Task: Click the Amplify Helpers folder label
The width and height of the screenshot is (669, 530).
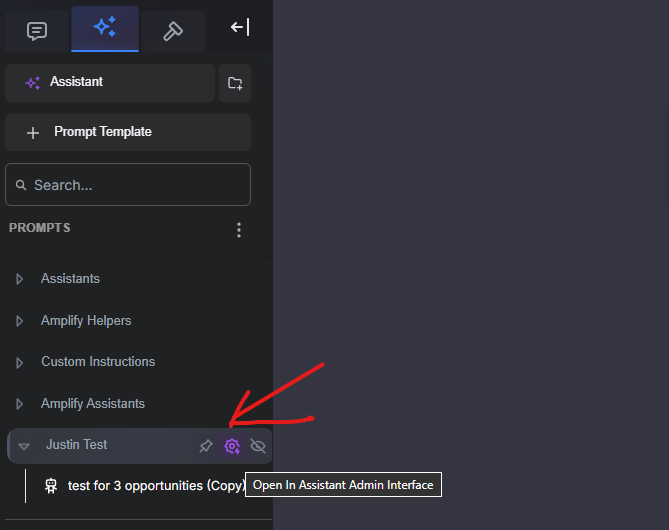Action: tap(86, 320)
